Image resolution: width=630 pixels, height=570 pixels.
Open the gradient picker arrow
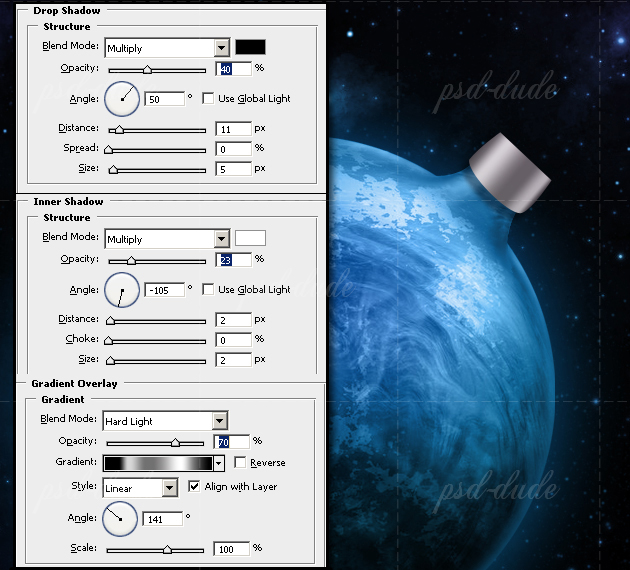[218, 463]
